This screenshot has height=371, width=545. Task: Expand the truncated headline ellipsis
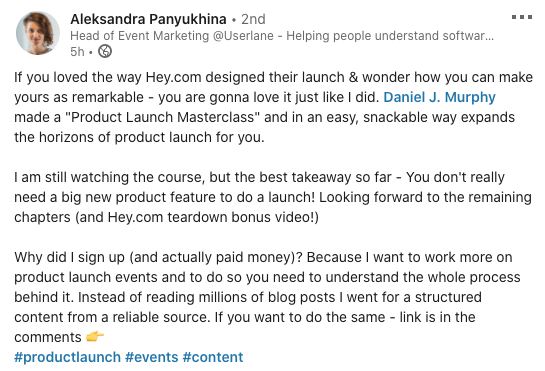tap(490, 36)
